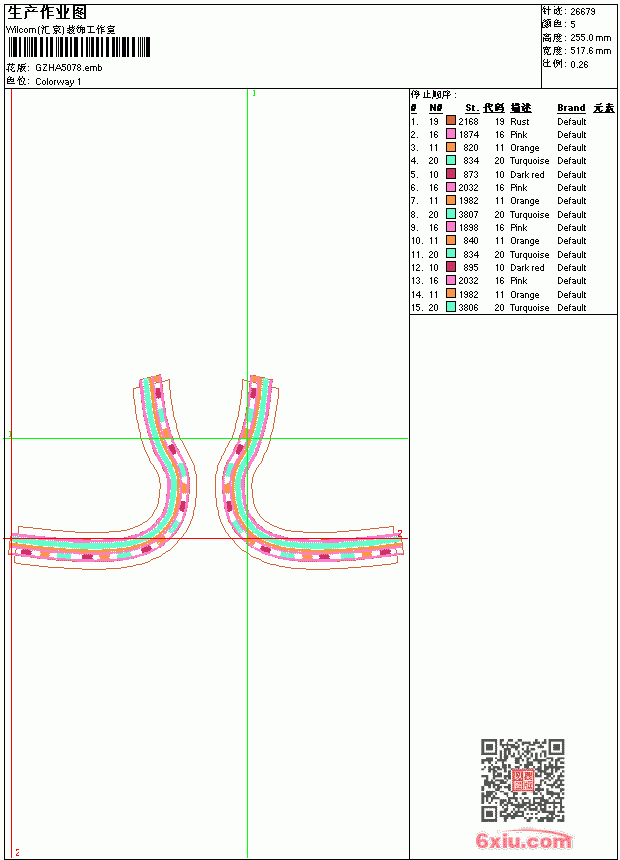Click the Rust color swatch in row 1
The width and height of the screenshot is (620, 860).
pos(450,121)
